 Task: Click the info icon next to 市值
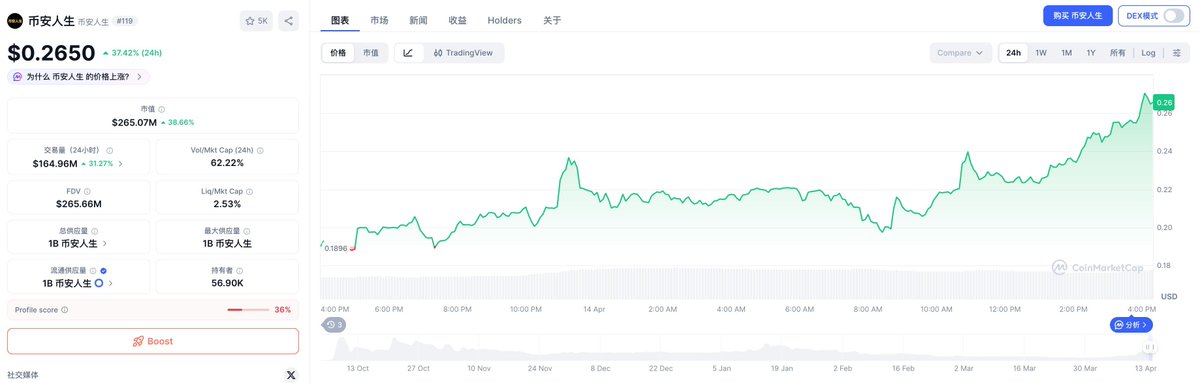(x=162, y=108)
